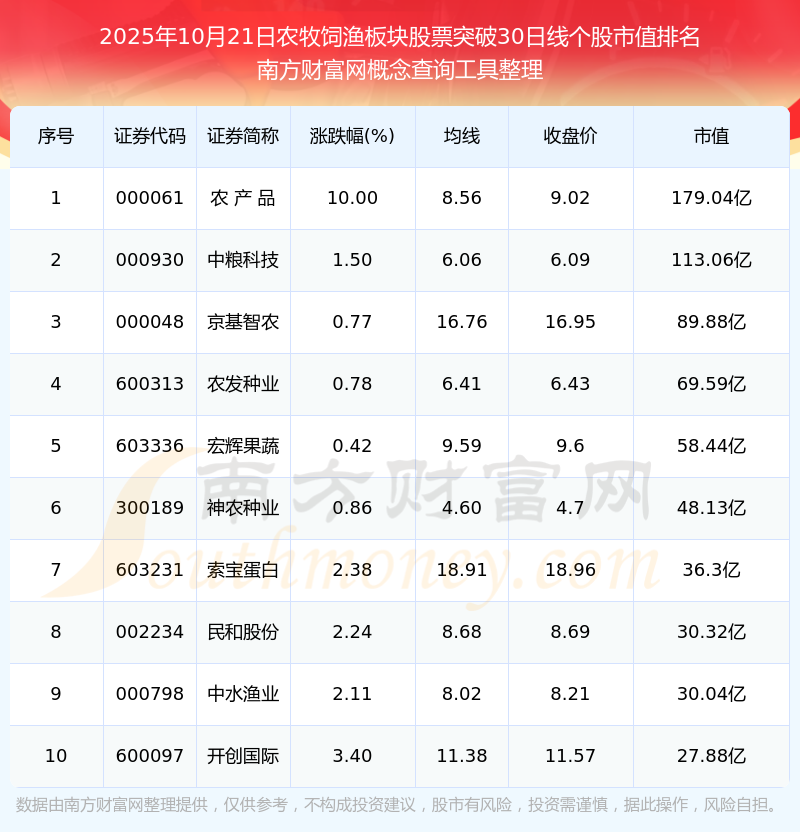Screen dimensions: 800x832
Task: Click moving average 16.76
Action: (x=462, y=322)
